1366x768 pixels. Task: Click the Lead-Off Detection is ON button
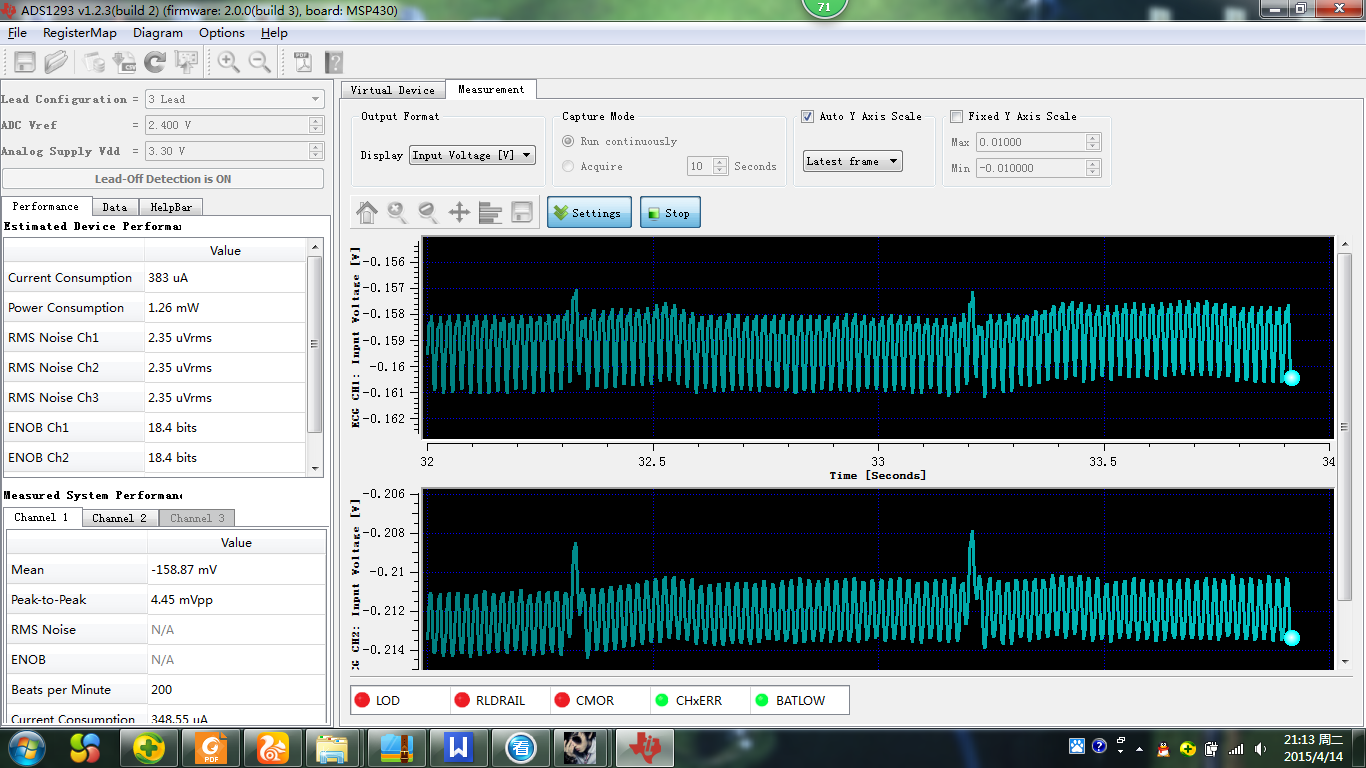(163, 179)
